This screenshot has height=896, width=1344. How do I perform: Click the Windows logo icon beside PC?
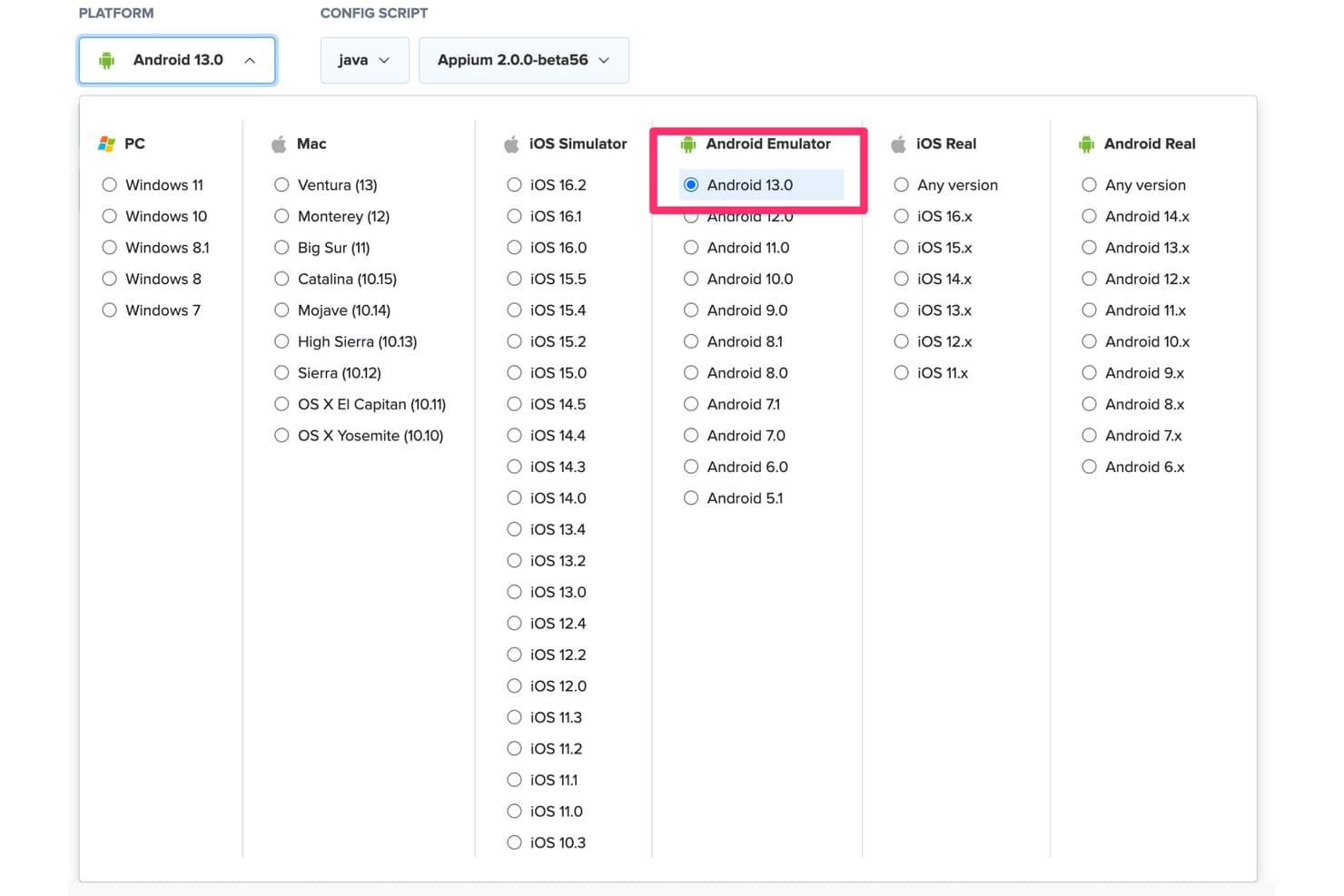[x=106, y=143]
